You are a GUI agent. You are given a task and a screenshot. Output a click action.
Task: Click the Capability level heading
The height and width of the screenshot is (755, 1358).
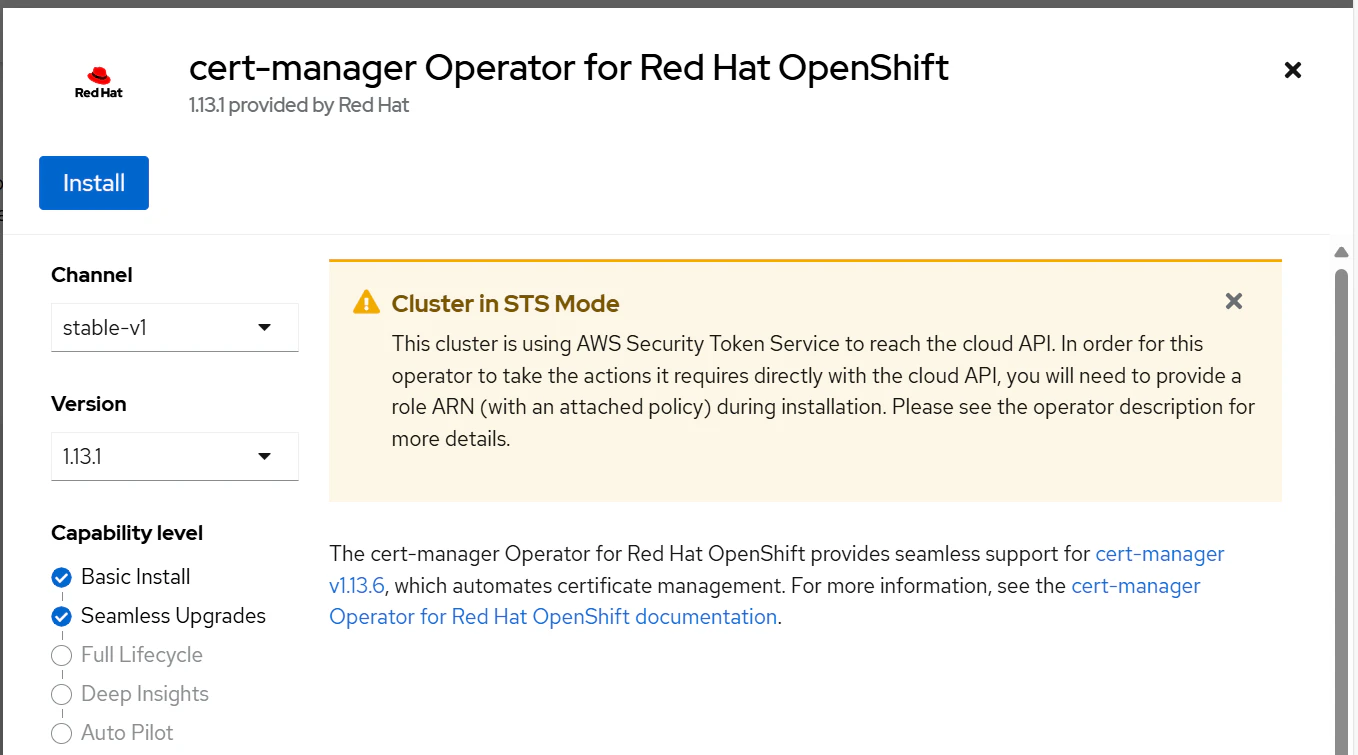[x=127, y=533]
